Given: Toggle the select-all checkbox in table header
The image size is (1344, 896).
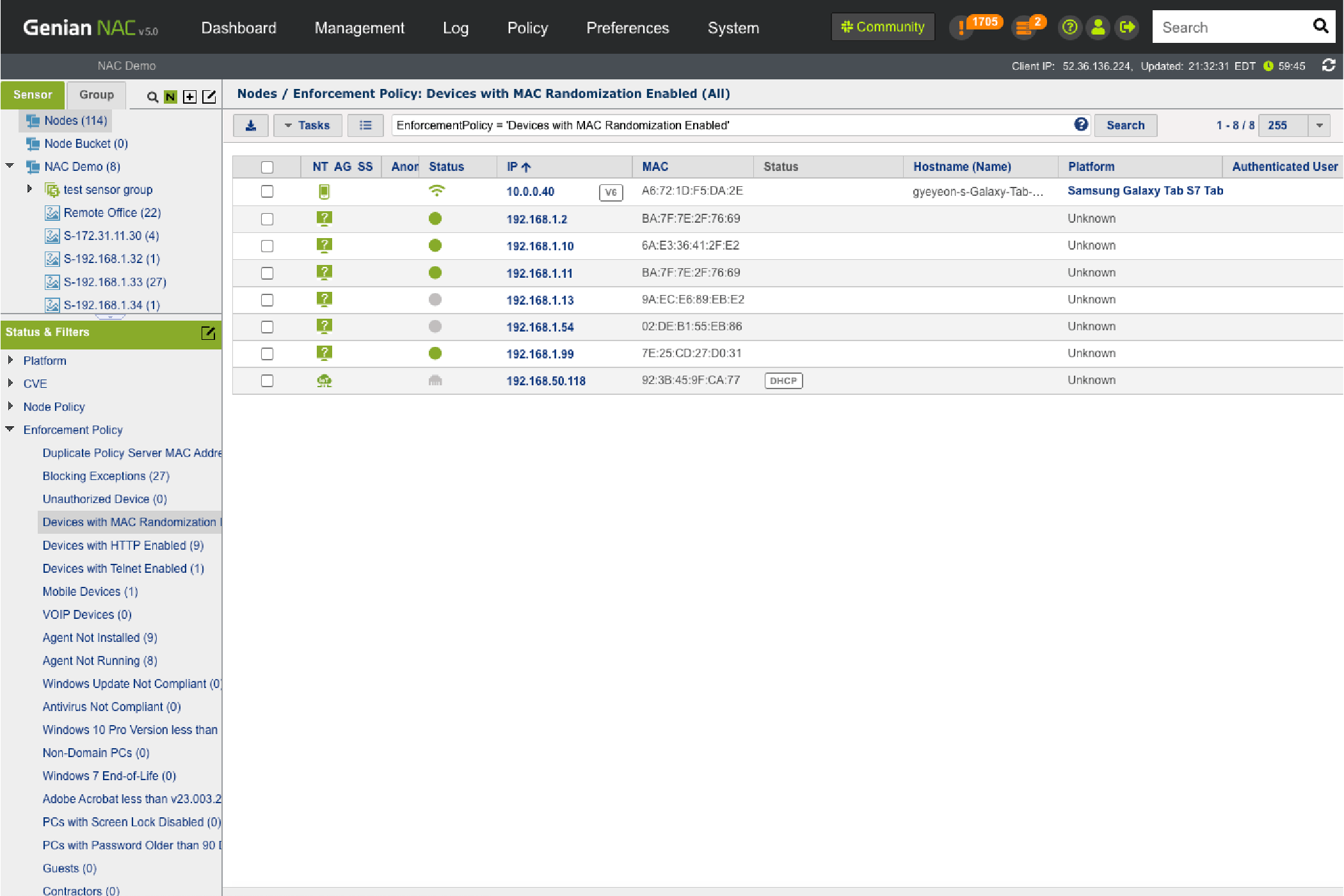Looking at the screenshot, I should pyautogui.click(x=267, y=167).
